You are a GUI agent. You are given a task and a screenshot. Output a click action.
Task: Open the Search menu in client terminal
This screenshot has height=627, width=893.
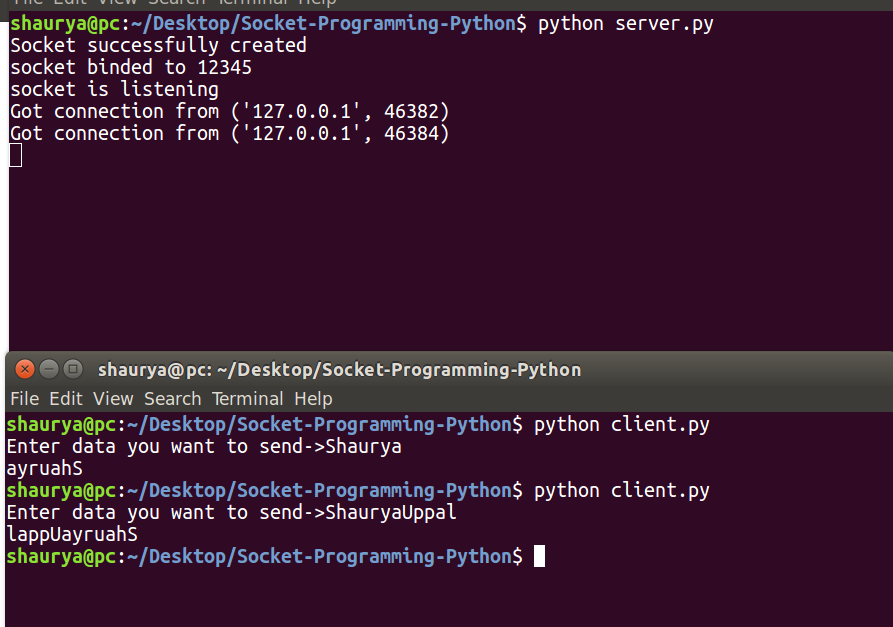[x=172, y=399]
